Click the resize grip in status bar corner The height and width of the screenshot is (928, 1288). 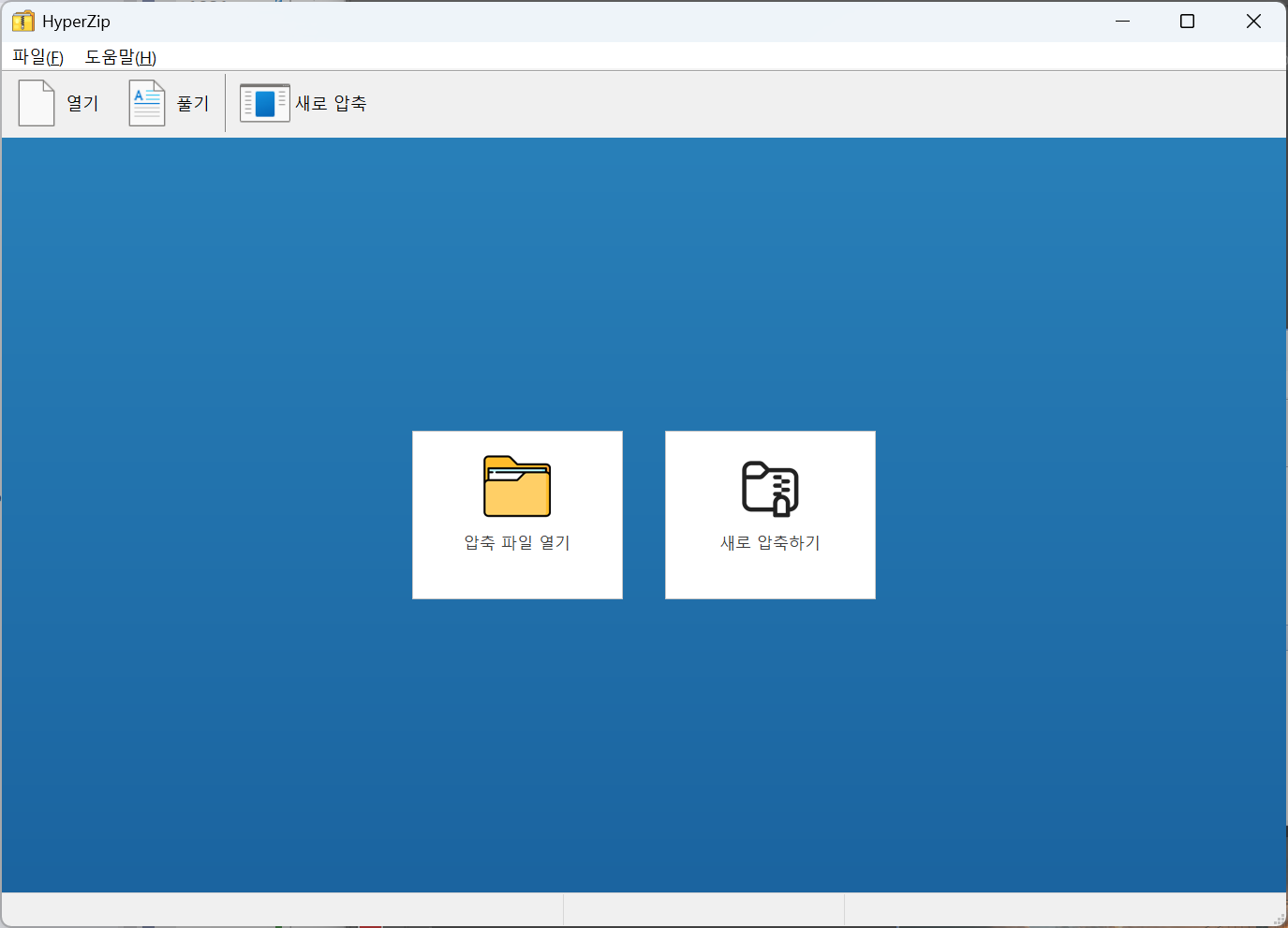coord(1279,919)
